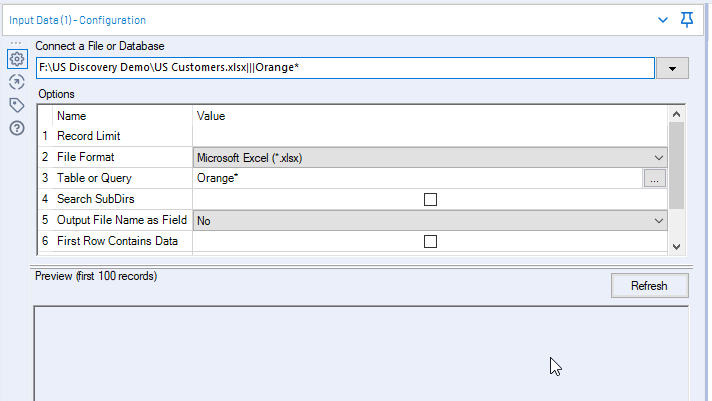Pin the Configuration window

coord(687,19)
